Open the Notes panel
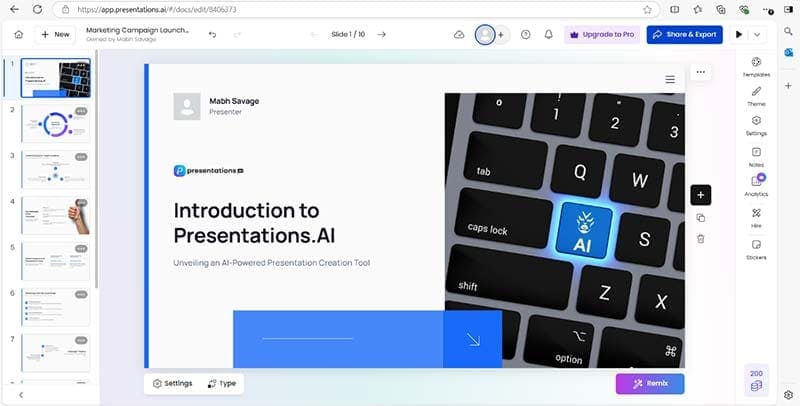800x406 pixels. [756, 157]
